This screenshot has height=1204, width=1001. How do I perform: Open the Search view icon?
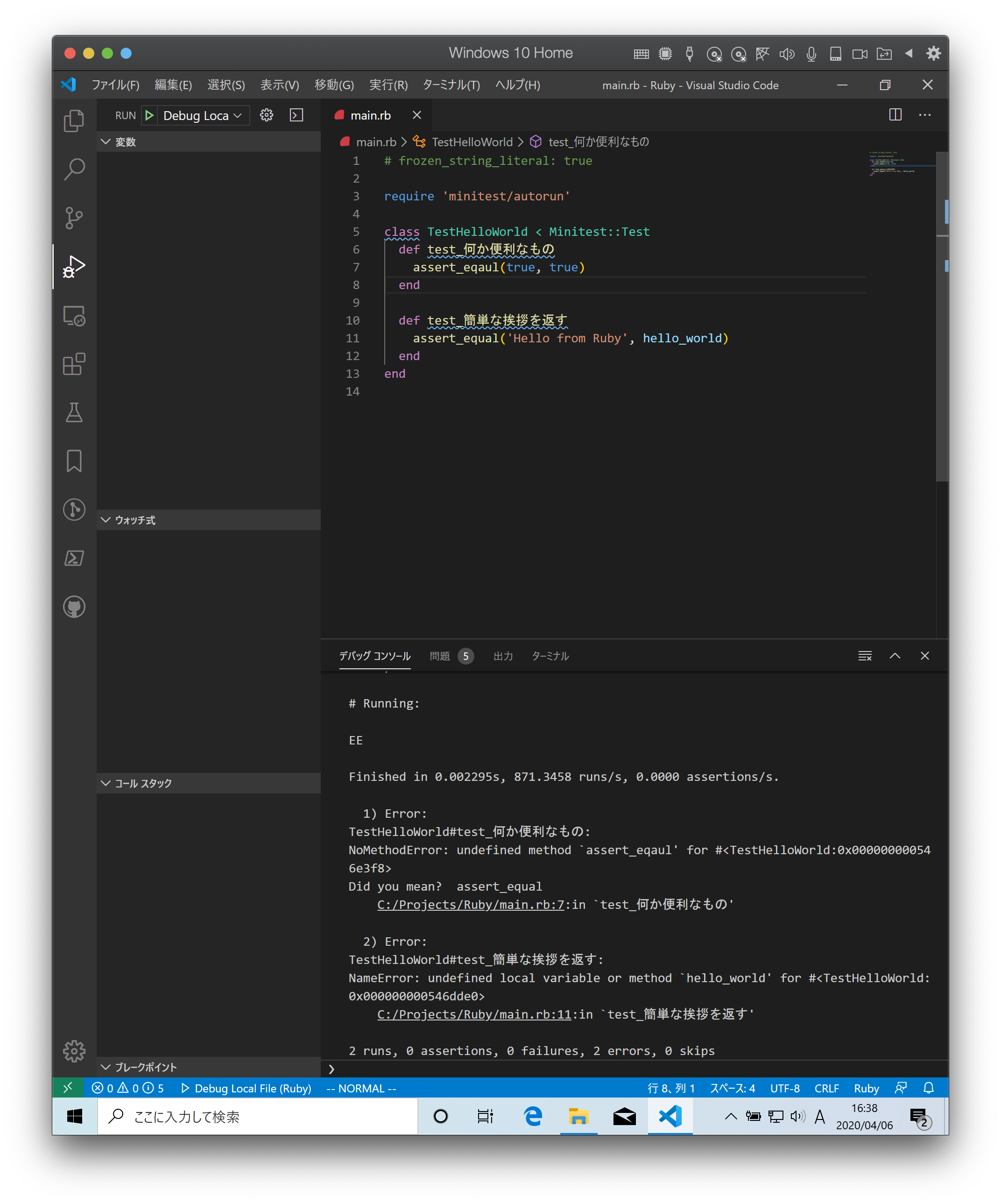(74, 169)
